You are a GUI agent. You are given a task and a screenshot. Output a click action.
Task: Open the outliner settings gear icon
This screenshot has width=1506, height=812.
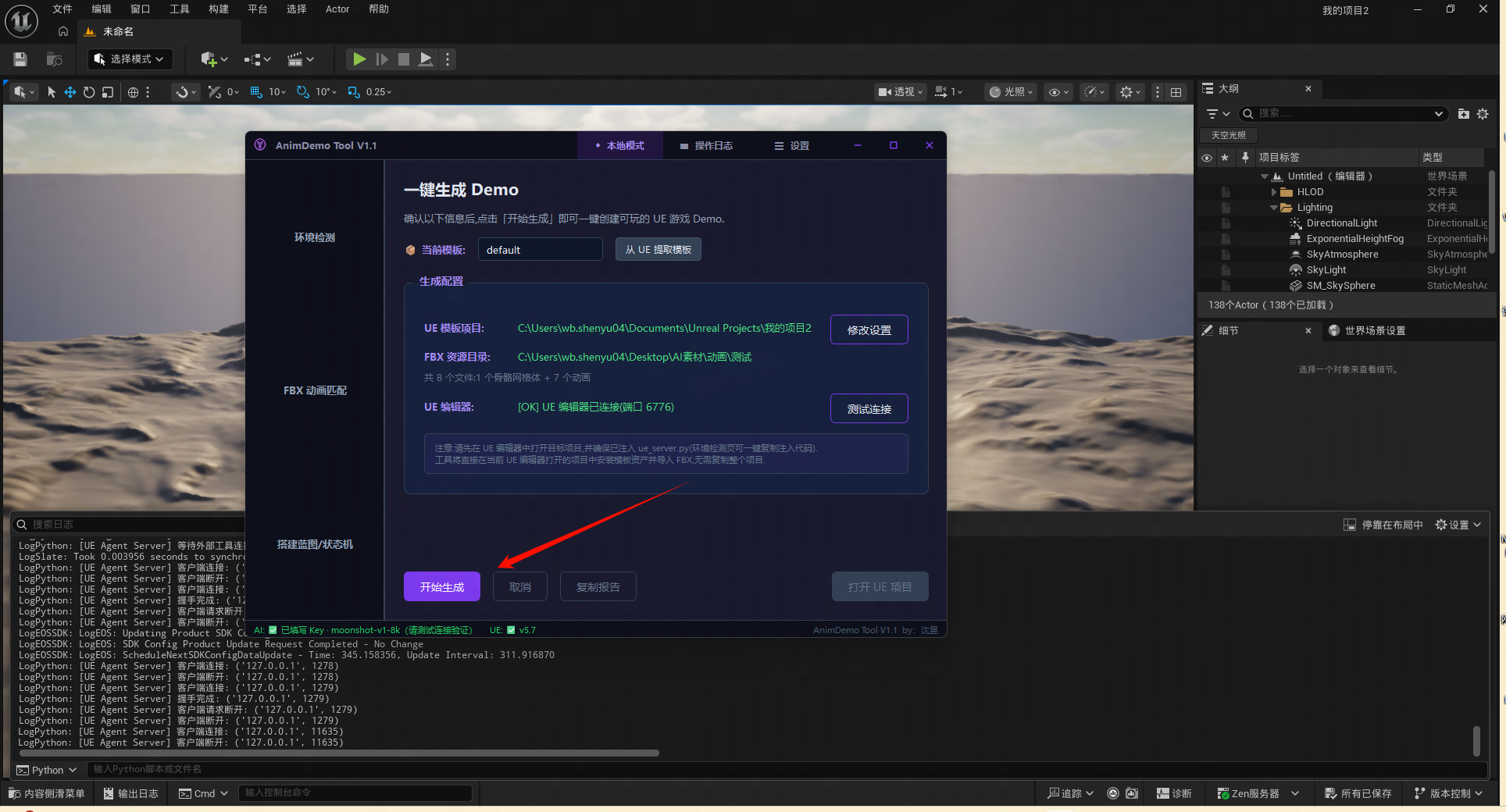1483,114
